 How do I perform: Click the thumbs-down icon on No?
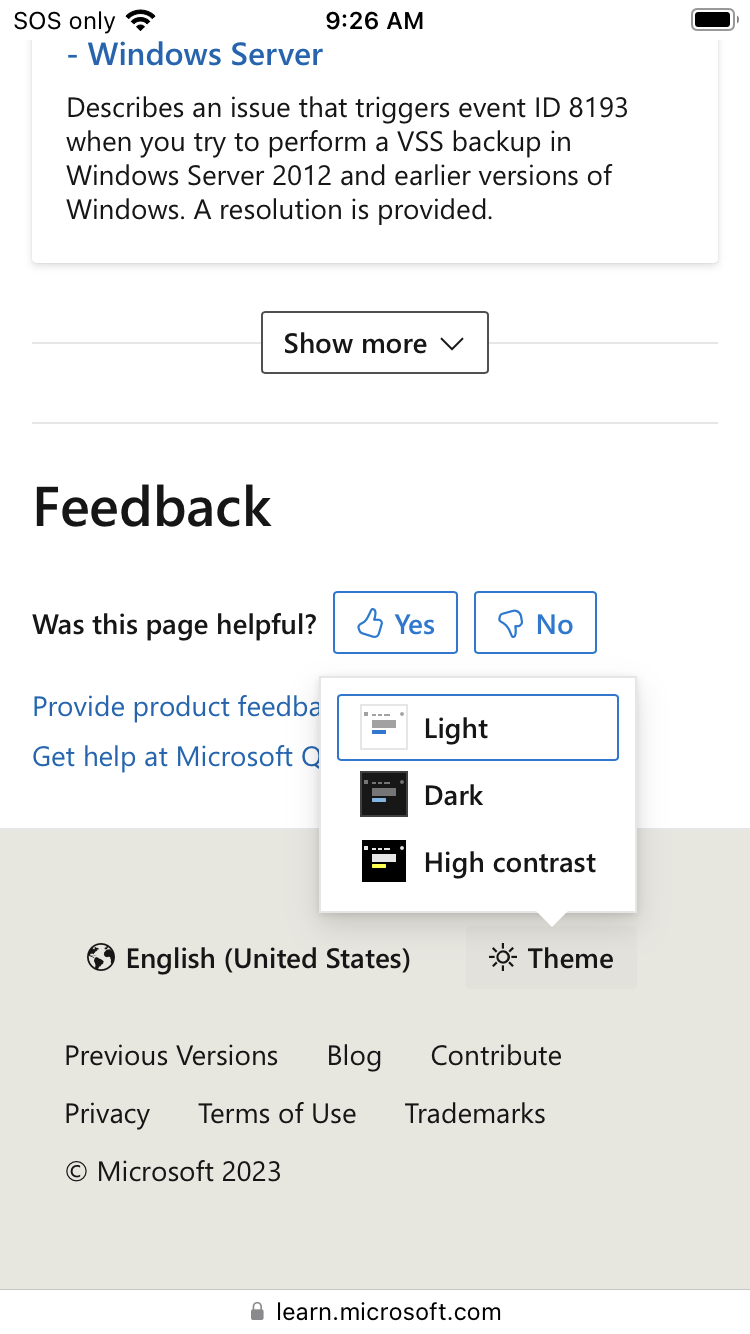tap(511, 624)
